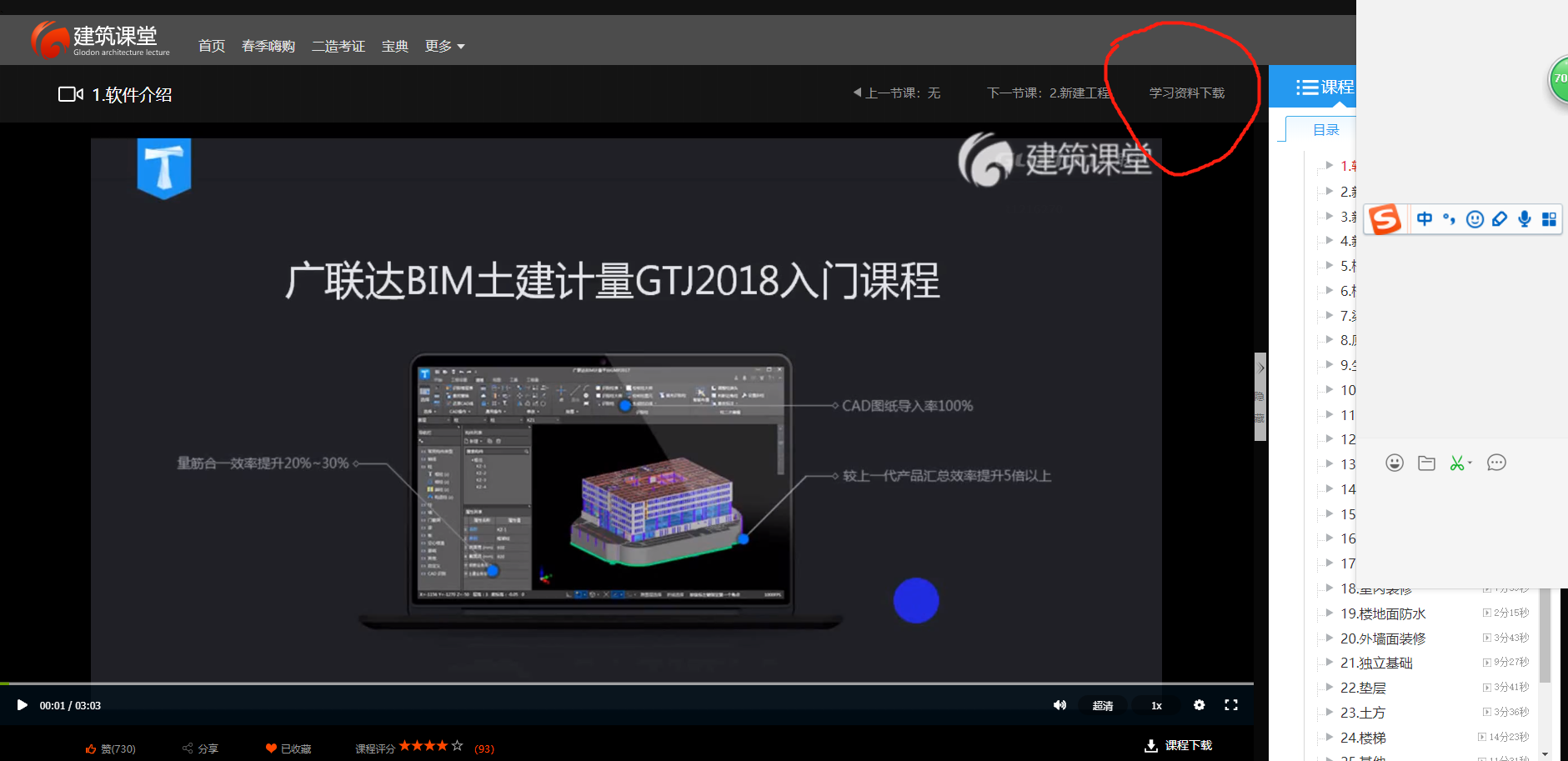Toggle punctuation mode in Sogou bar
Screen dimensions: 1568x761
pos(1450,218)
